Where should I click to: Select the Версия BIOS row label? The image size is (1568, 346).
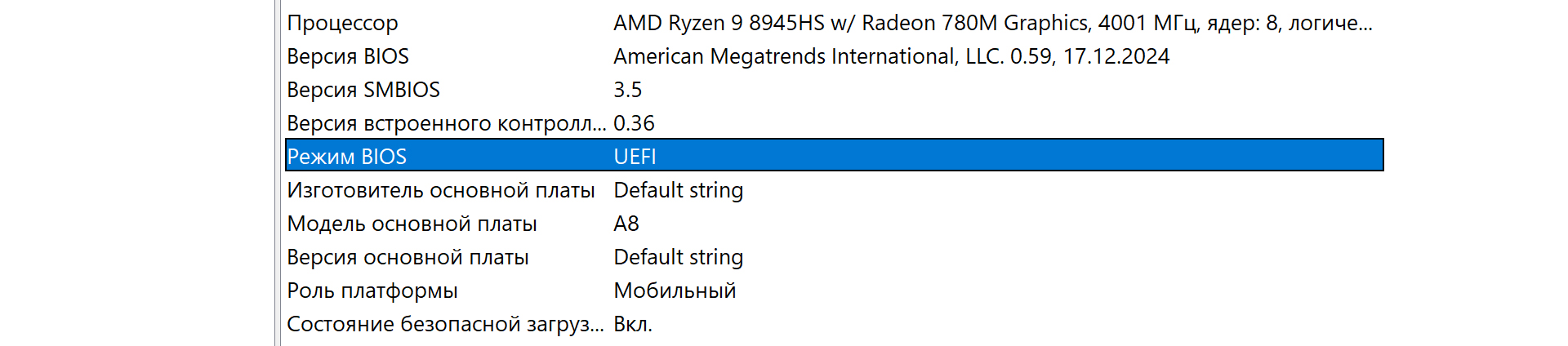click(348, 56)
